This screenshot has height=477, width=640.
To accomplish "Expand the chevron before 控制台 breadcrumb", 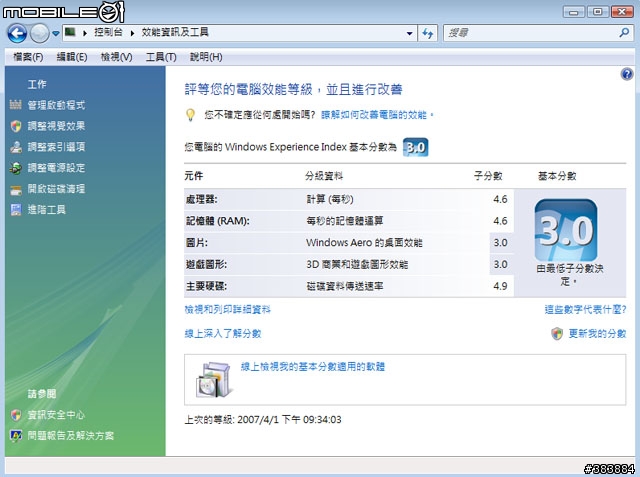I will [x=85, y=33].
